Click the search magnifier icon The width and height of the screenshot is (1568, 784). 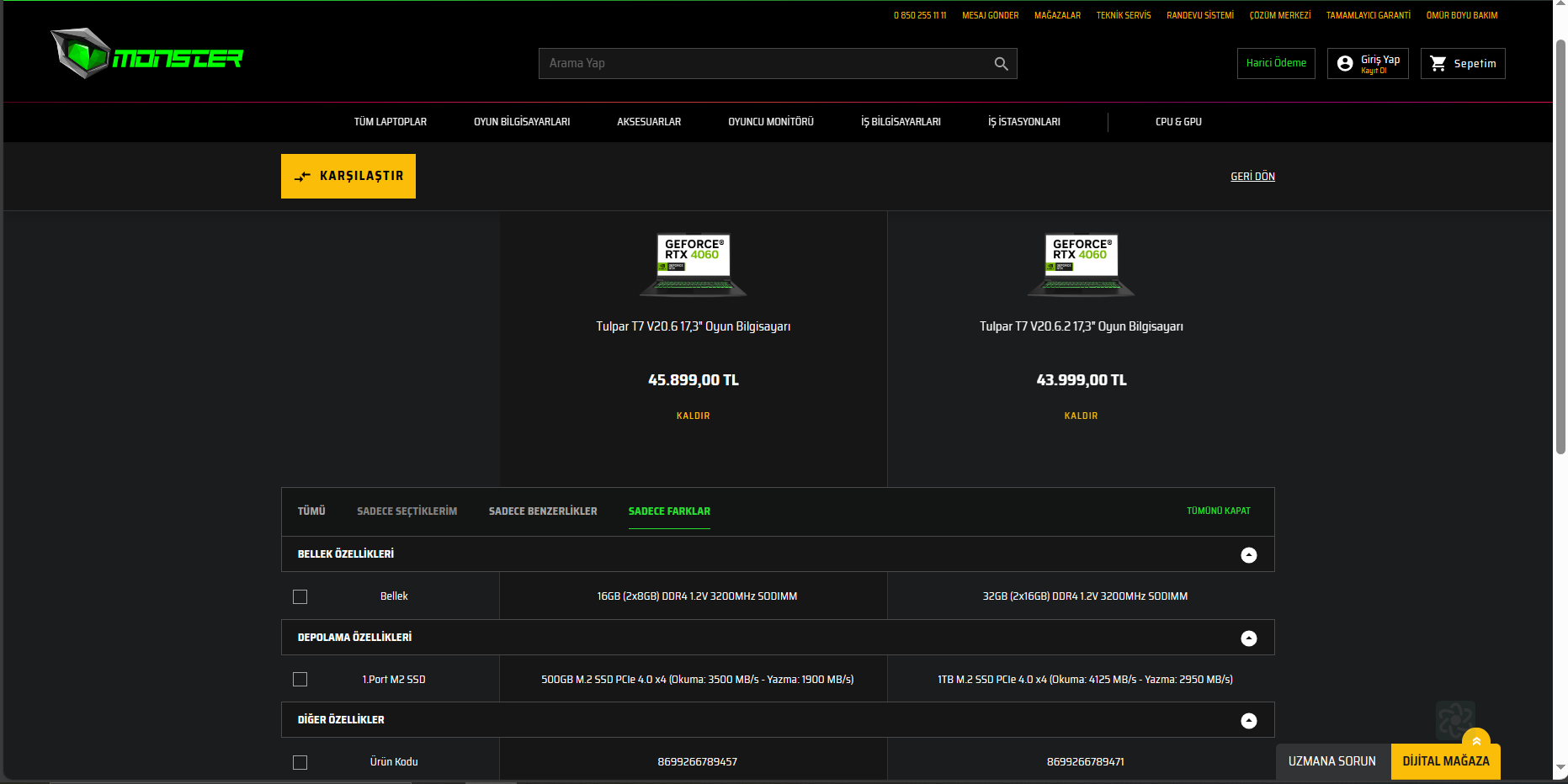tap(1001, 64)
